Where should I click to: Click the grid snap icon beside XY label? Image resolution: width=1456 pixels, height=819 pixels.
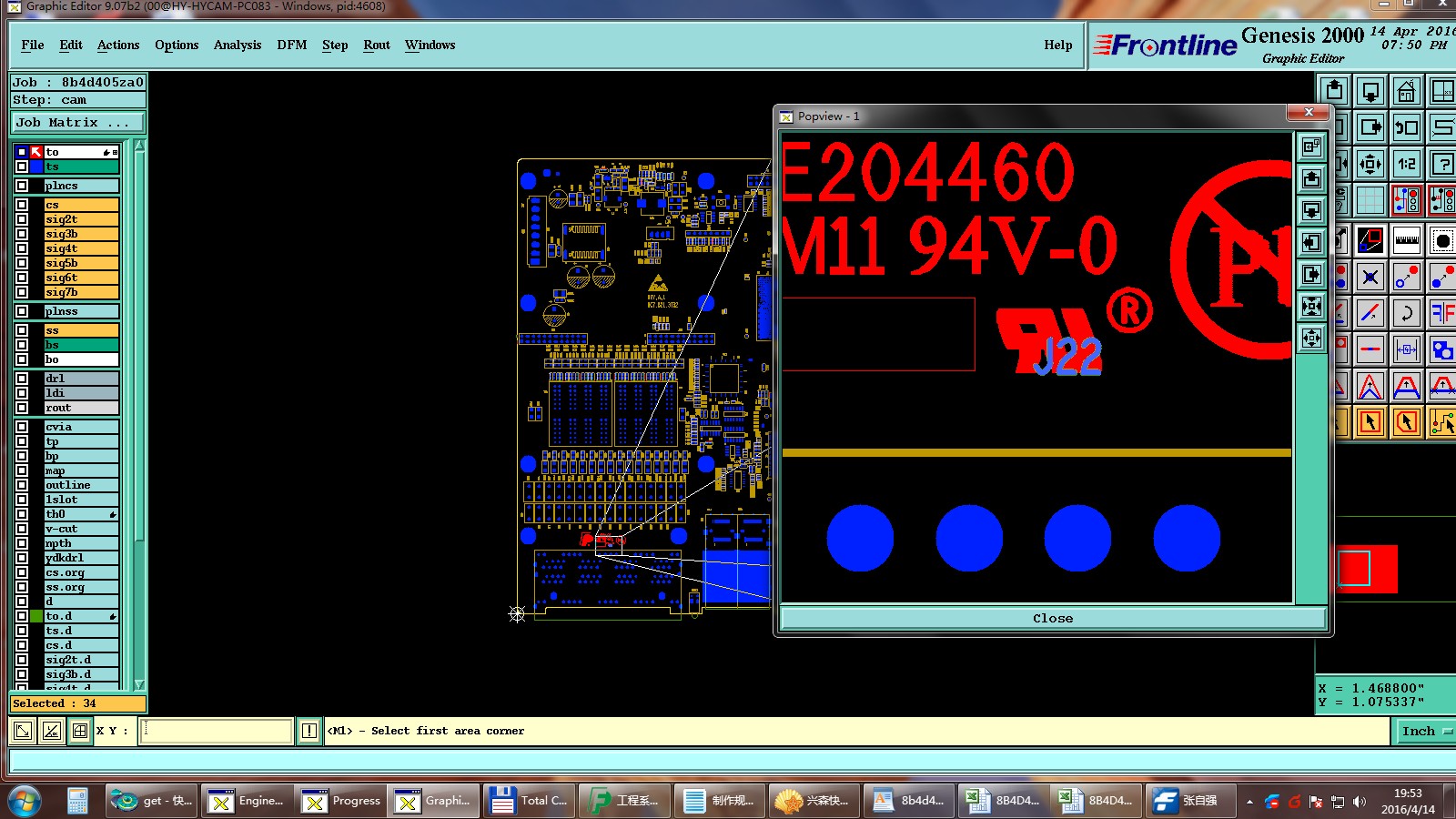(80, 731)
